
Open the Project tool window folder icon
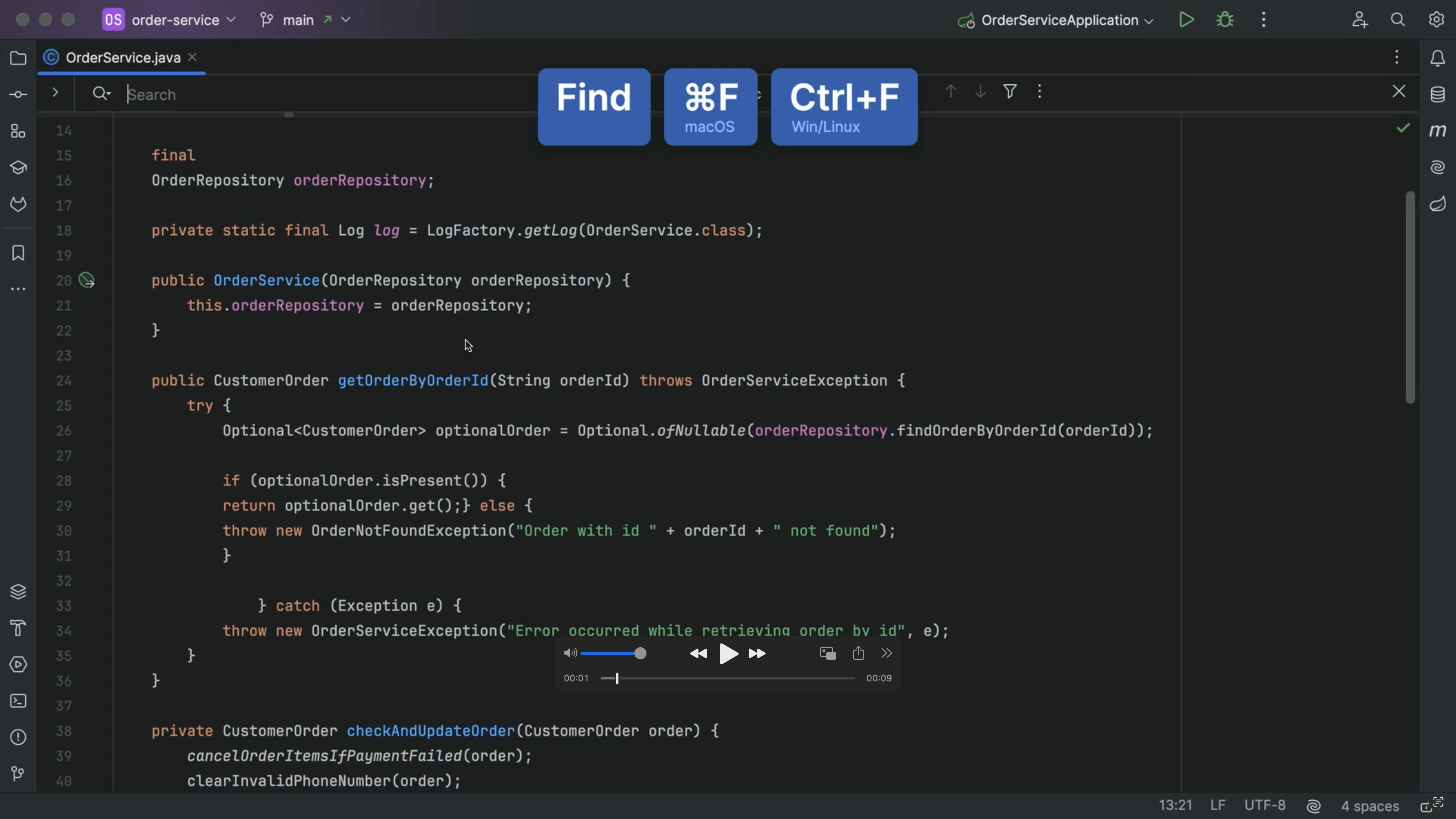point(18,58)
